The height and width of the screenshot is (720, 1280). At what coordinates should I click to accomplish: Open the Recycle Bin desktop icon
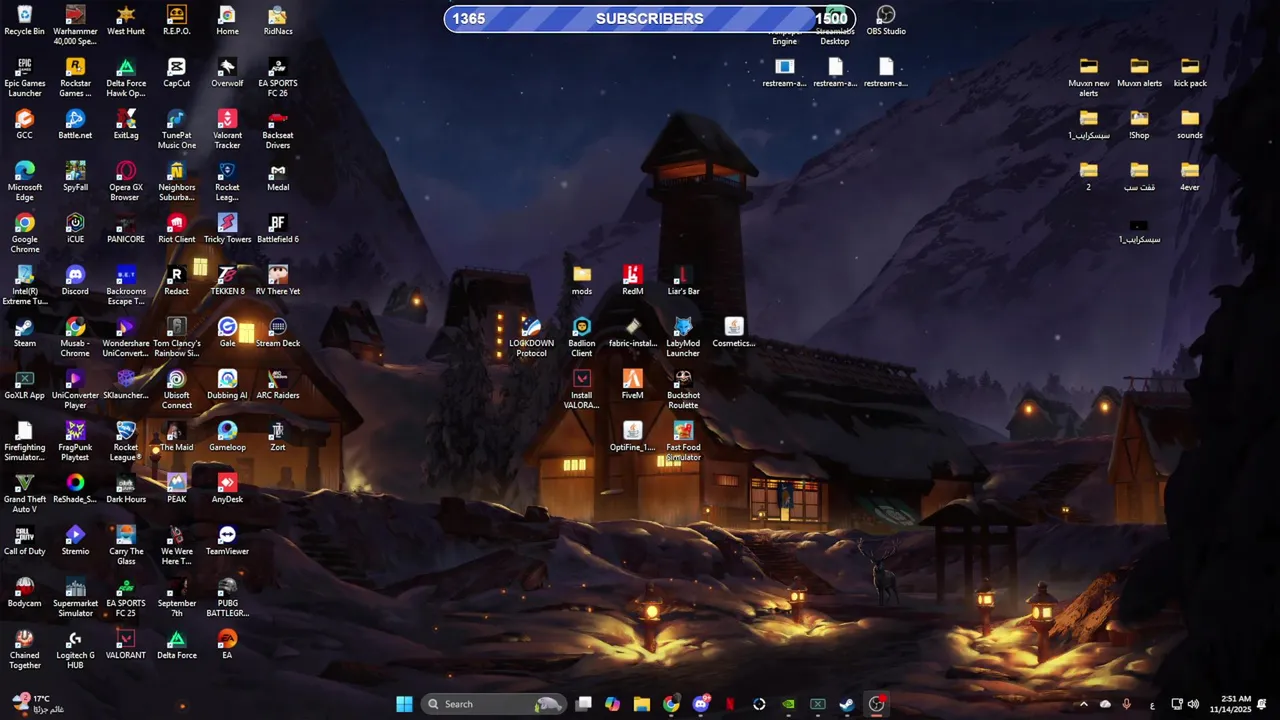tap(25, 20)
